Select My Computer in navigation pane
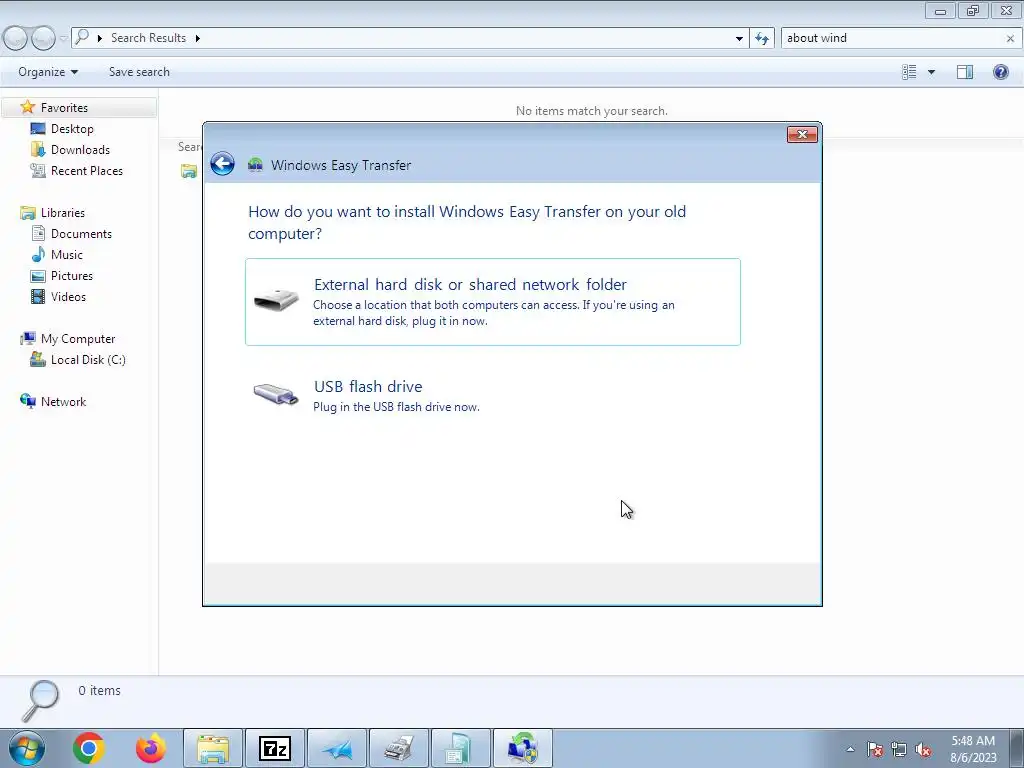 (x=78, y=339)
